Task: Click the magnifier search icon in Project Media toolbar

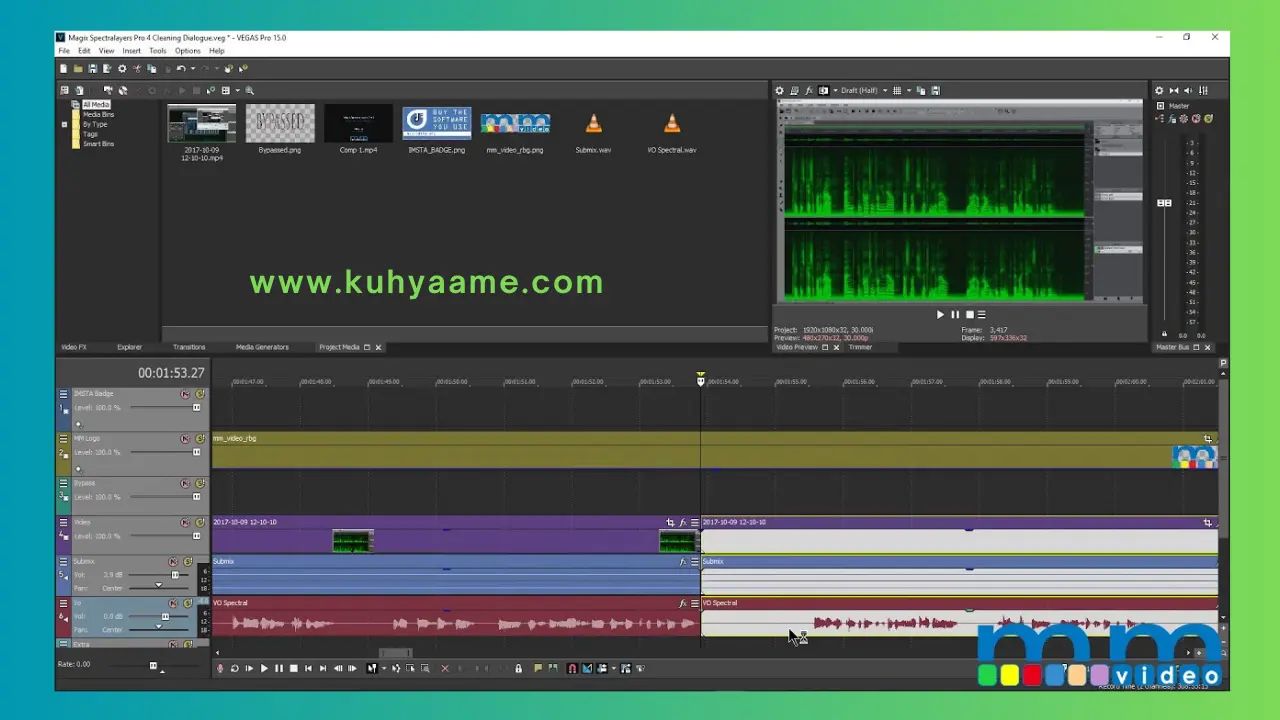Action: click(249, 90)
